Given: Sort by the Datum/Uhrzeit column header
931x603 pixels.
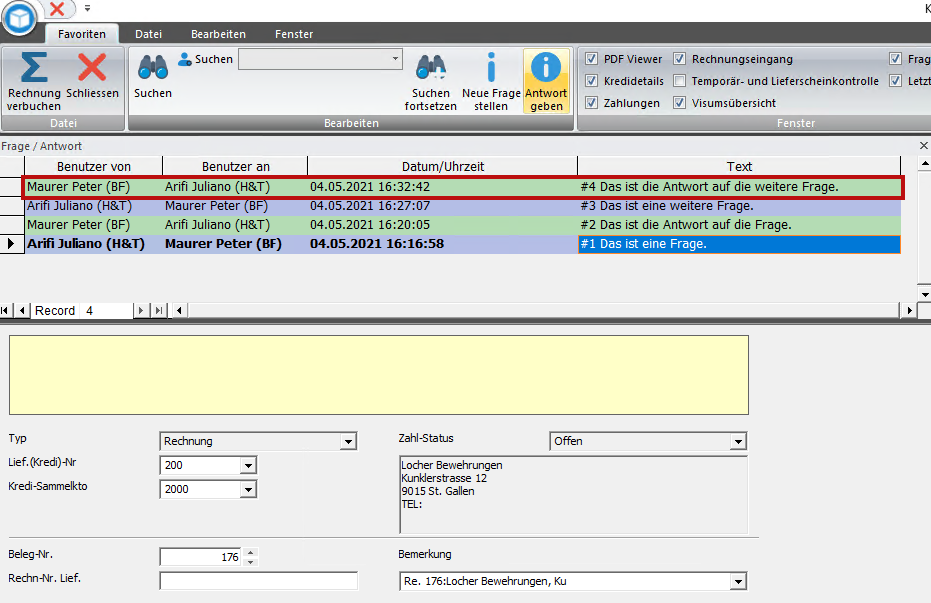Looking at the screenshot, I should (442, 166).
